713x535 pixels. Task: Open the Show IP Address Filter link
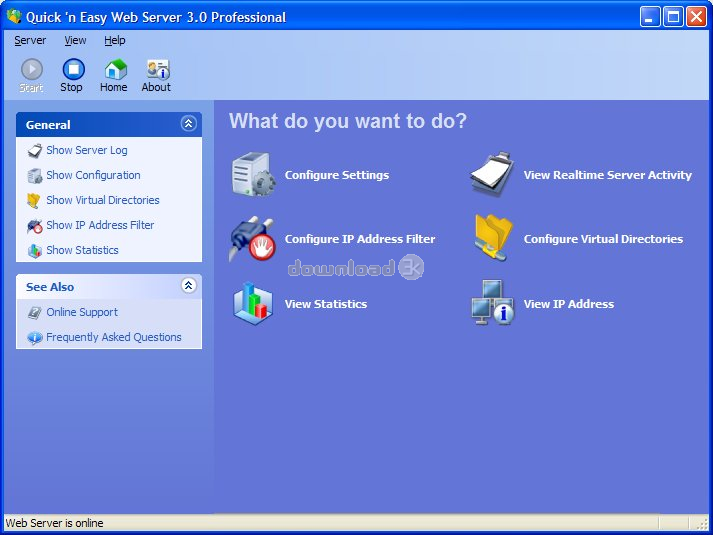[x=100, y=225]
